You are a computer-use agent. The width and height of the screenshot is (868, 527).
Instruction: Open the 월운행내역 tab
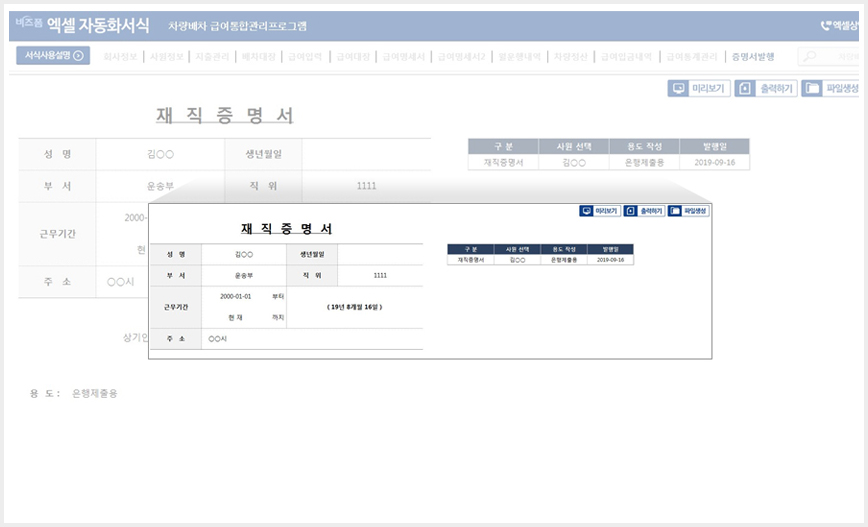coord(519,56)
